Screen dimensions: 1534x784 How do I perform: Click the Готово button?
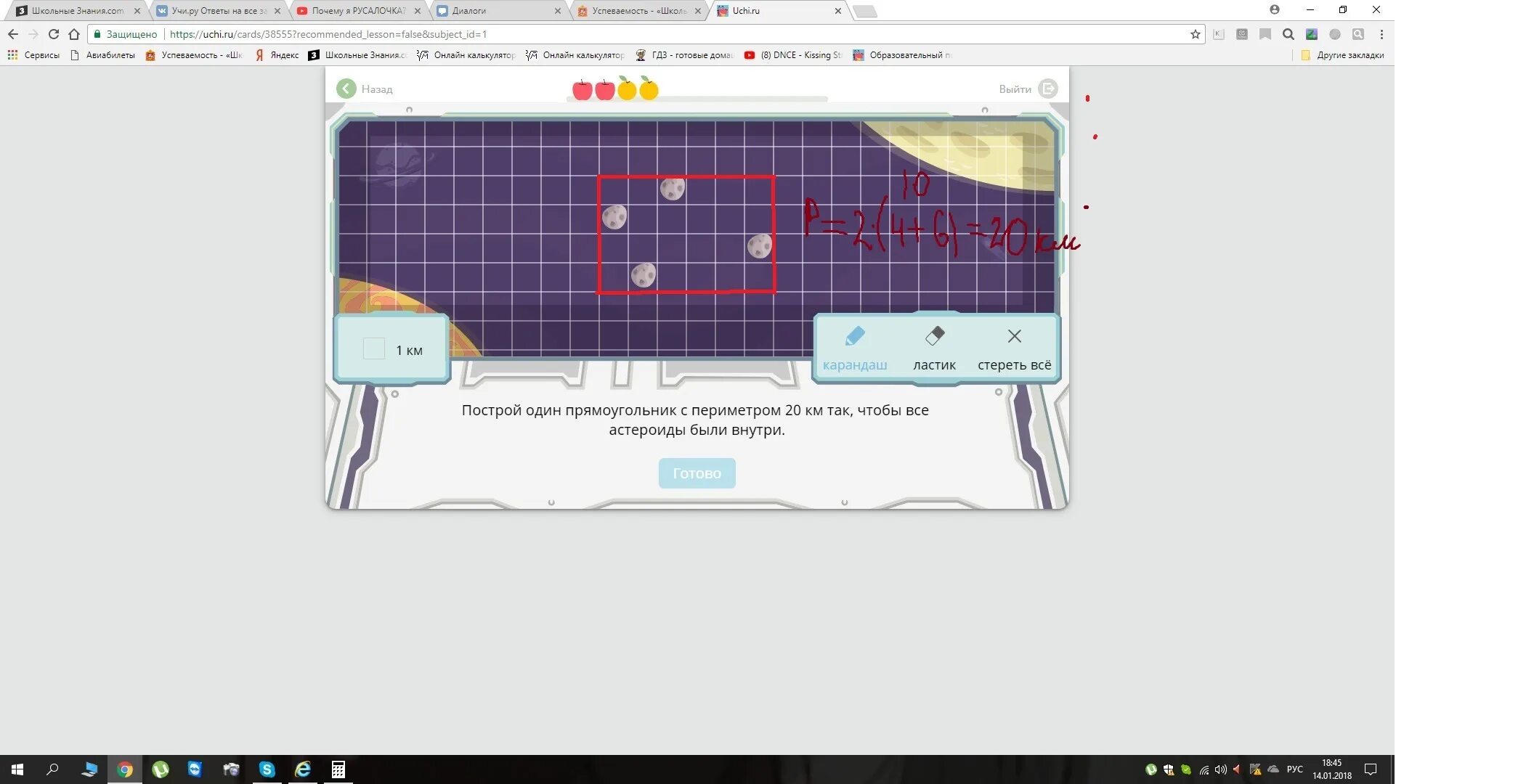tap(697, 473)
